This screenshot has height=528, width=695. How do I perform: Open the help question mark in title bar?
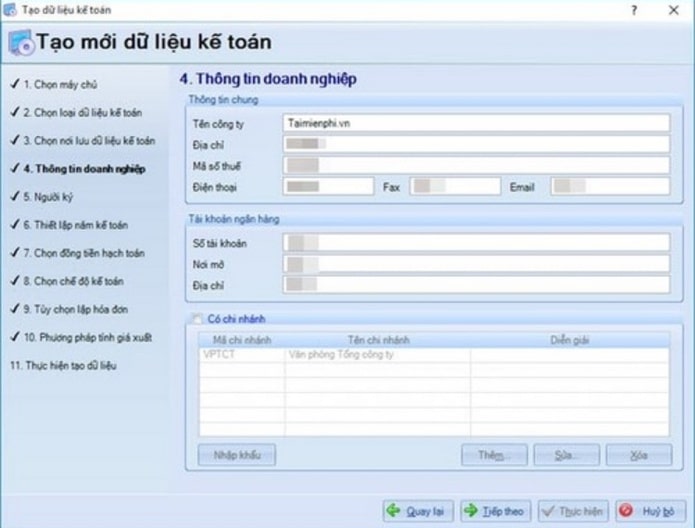(634, 10)
